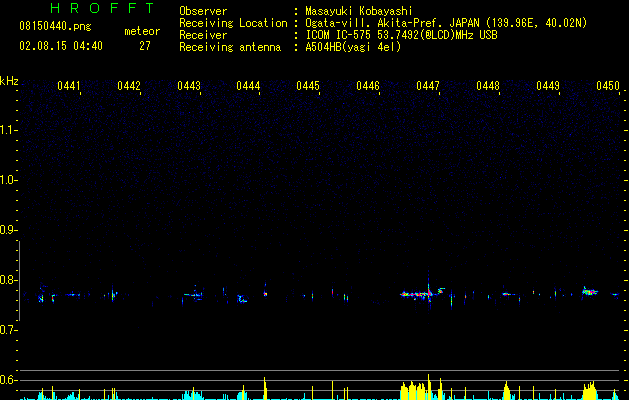Click the 0447 time marker
This screenshot has height=400, width=629.
pos(428,86)
